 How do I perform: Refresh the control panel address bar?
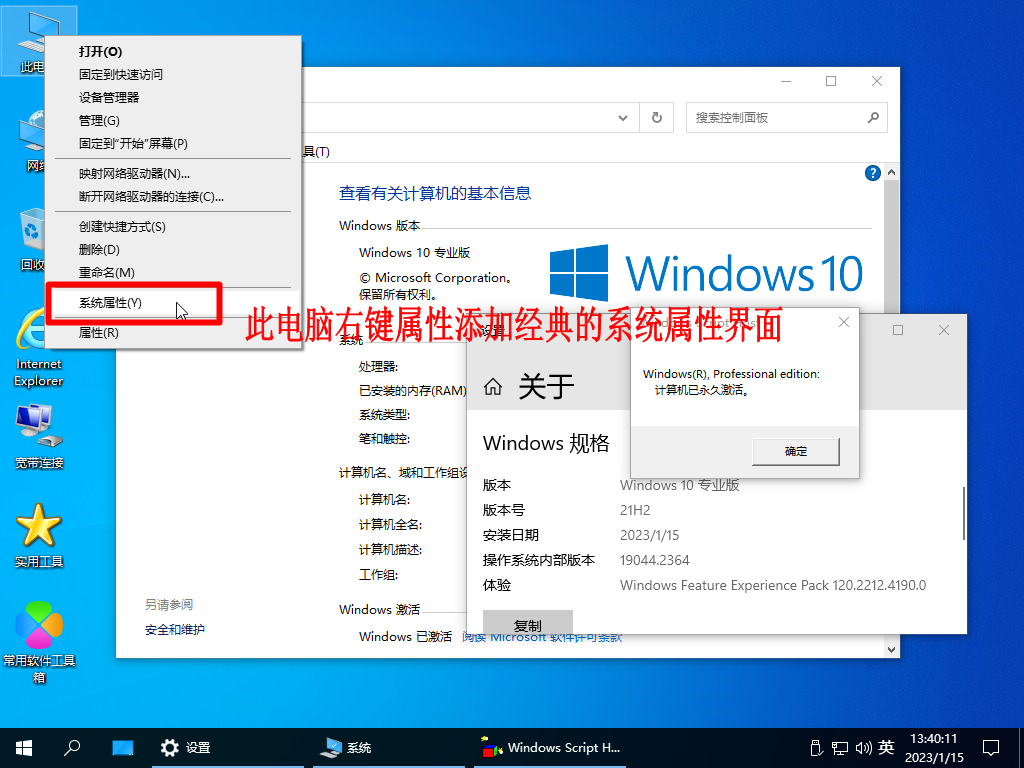pos(656,118)
